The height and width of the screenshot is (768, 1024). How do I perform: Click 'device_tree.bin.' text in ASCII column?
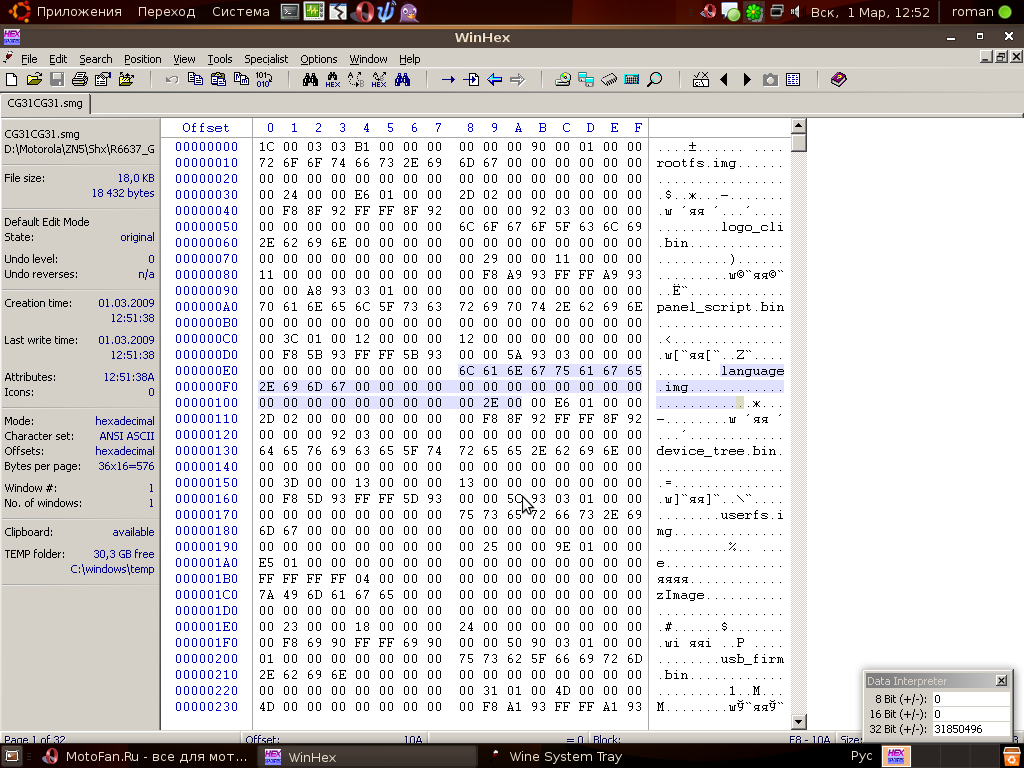(x=720, y=451)
